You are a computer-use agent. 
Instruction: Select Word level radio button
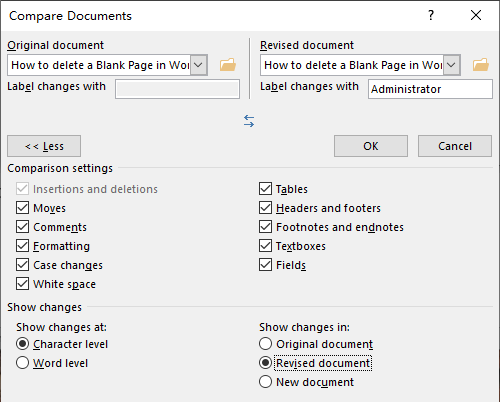point(22,363)
